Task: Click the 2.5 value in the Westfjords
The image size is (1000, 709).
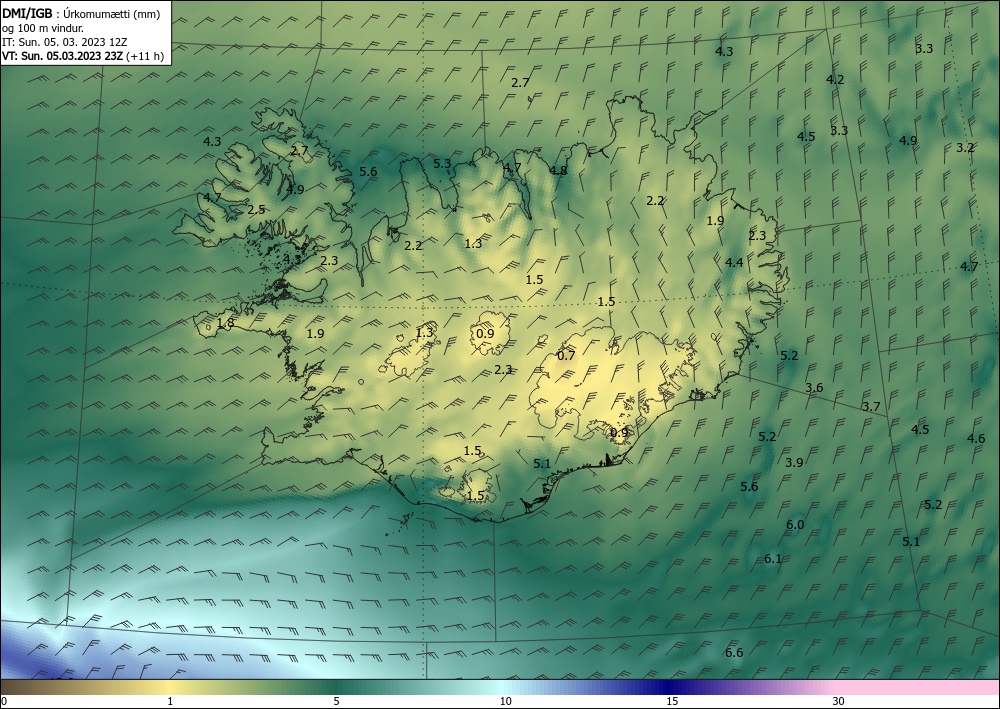Action: pos(256,209)
